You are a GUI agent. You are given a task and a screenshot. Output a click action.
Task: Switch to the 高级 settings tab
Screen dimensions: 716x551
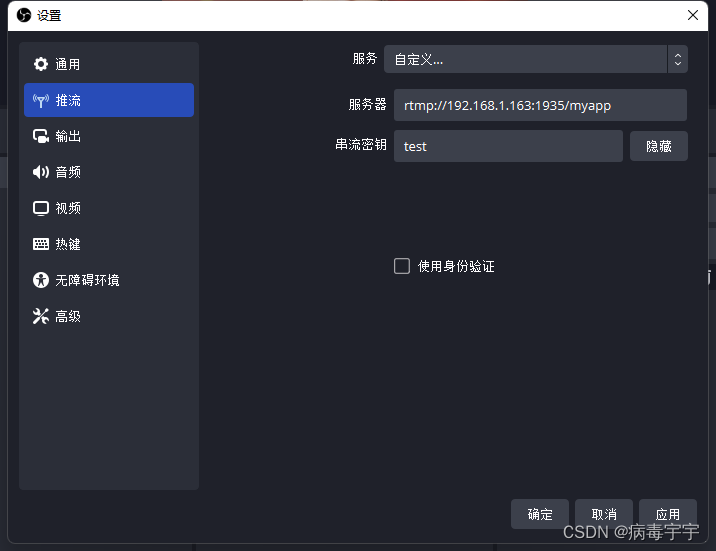[x=109, y=316]
